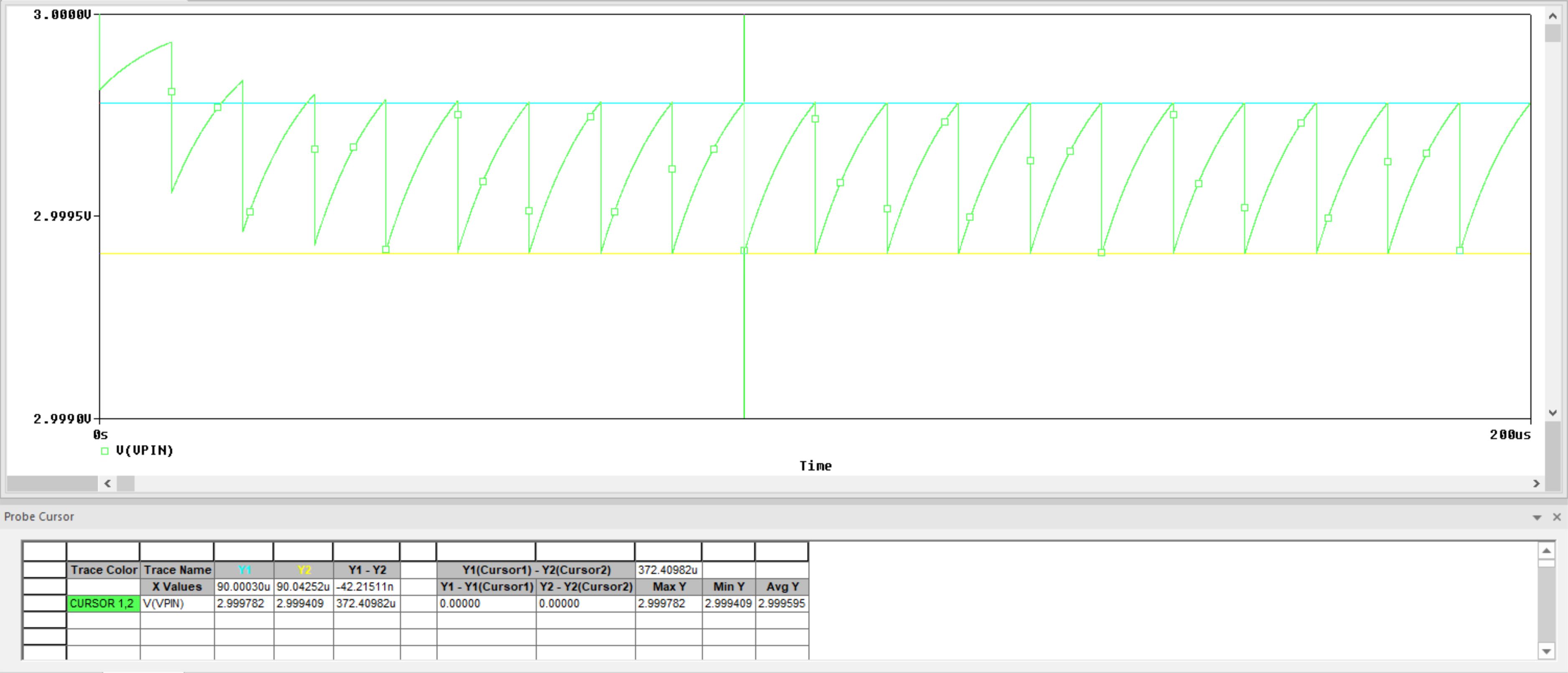
Task: Open the Probe Cursor panel options dropdown arrow
Action: coord(1537,517)
